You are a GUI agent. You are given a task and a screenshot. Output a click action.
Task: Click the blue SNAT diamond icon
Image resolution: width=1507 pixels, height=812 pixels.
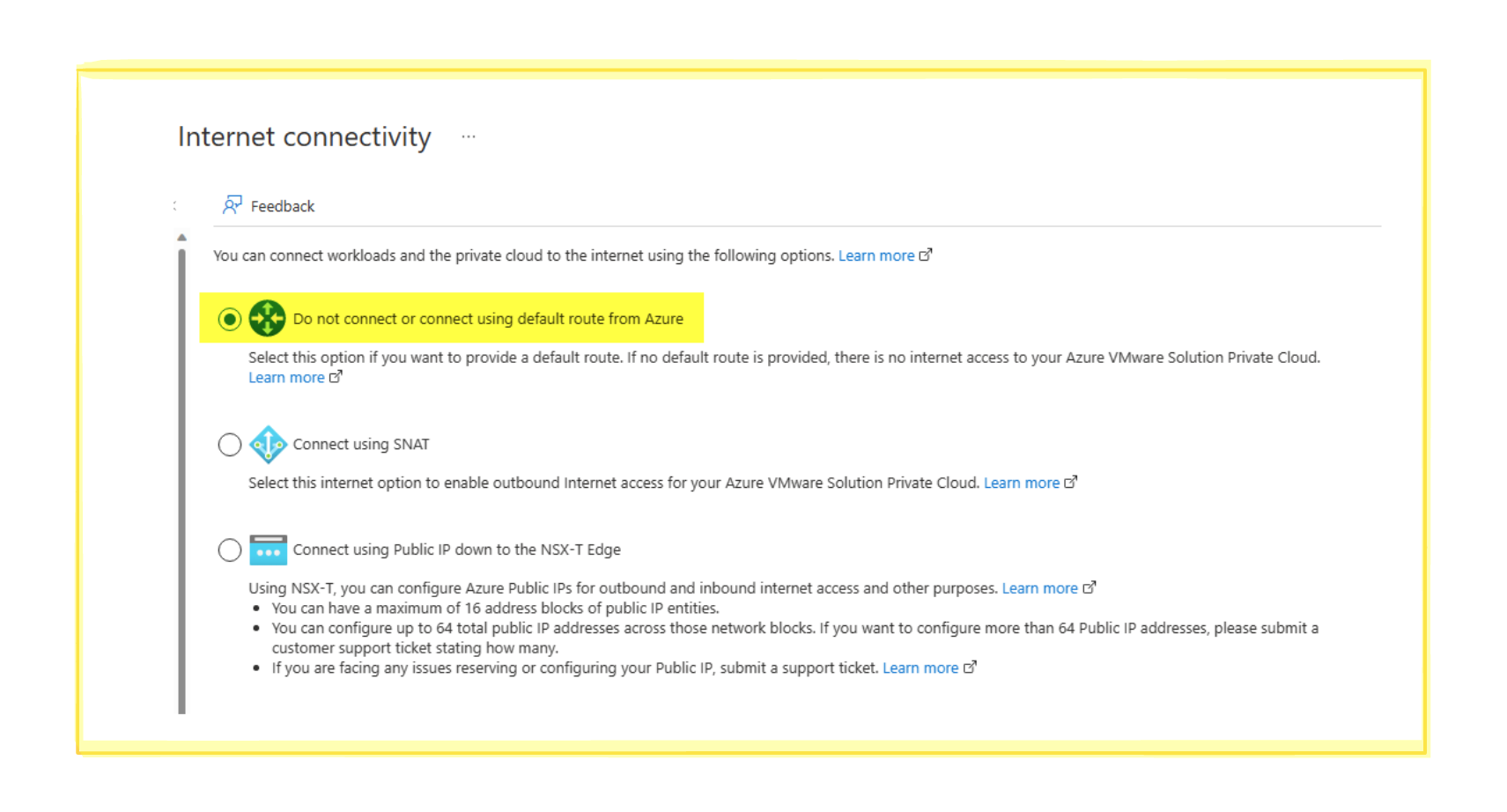(x=268, y=445)
